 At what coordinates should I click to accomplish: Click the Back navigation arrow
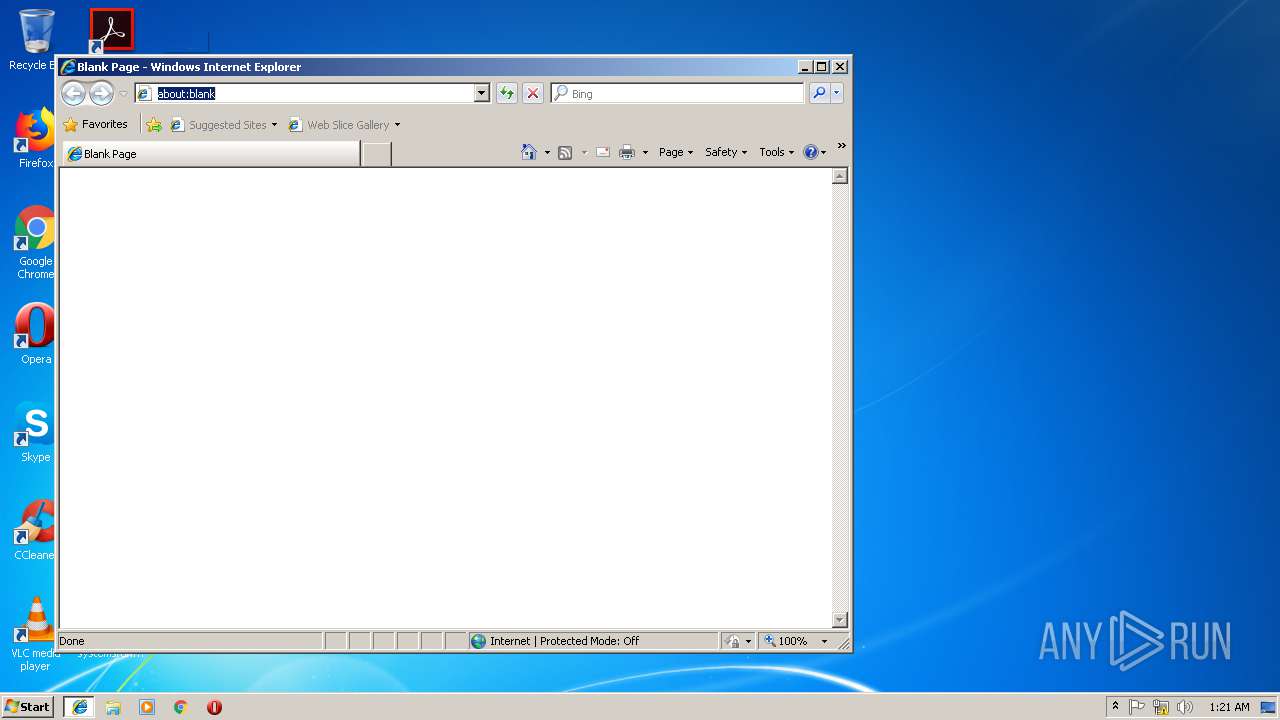point(73,94)
